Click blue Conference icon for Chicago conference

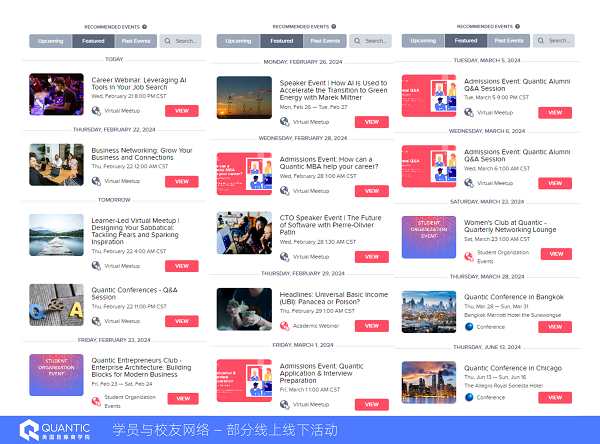[x=469, y=397]
